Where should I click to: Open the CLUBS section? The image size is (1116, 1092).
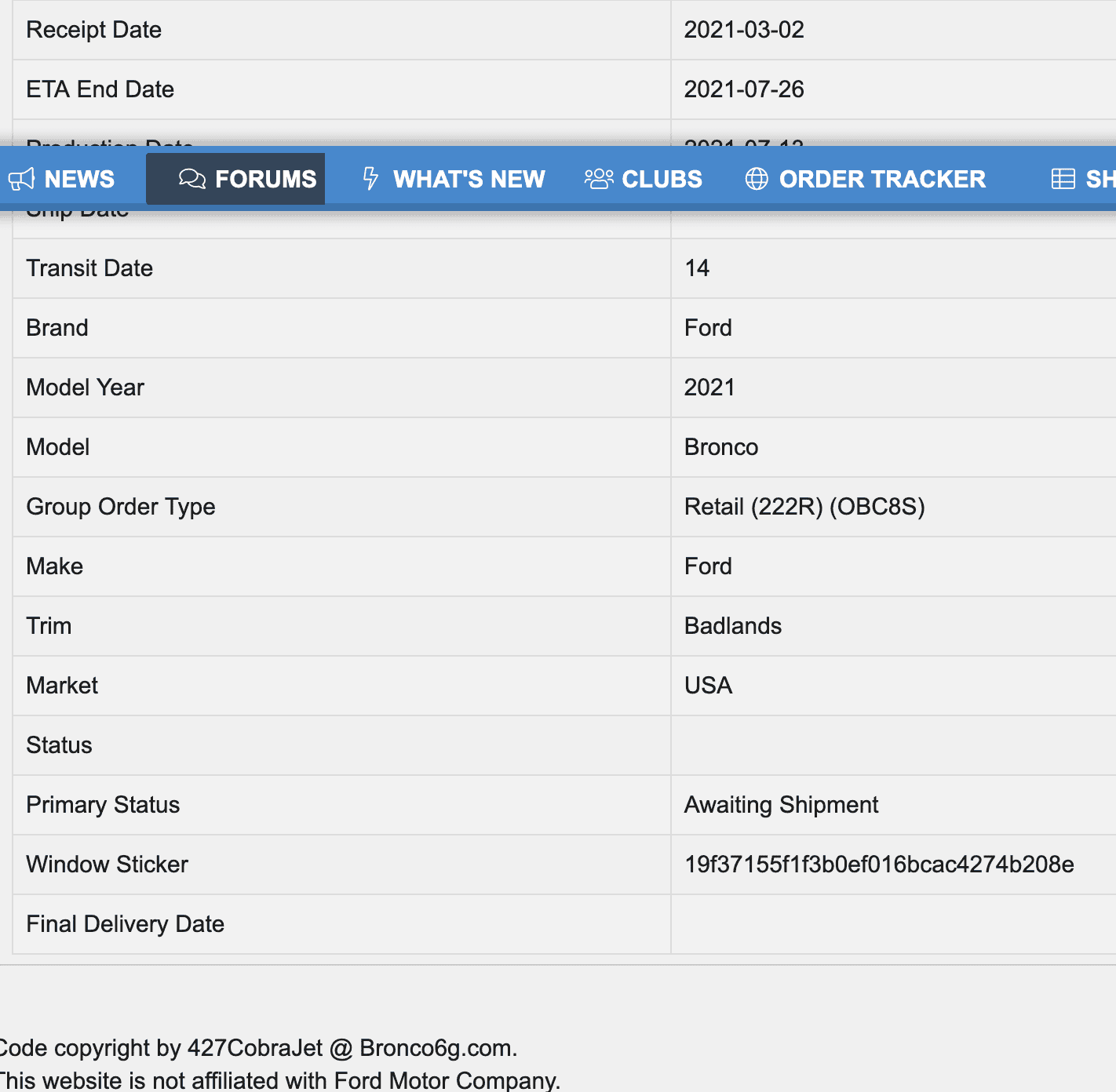(x=644, y=179)
